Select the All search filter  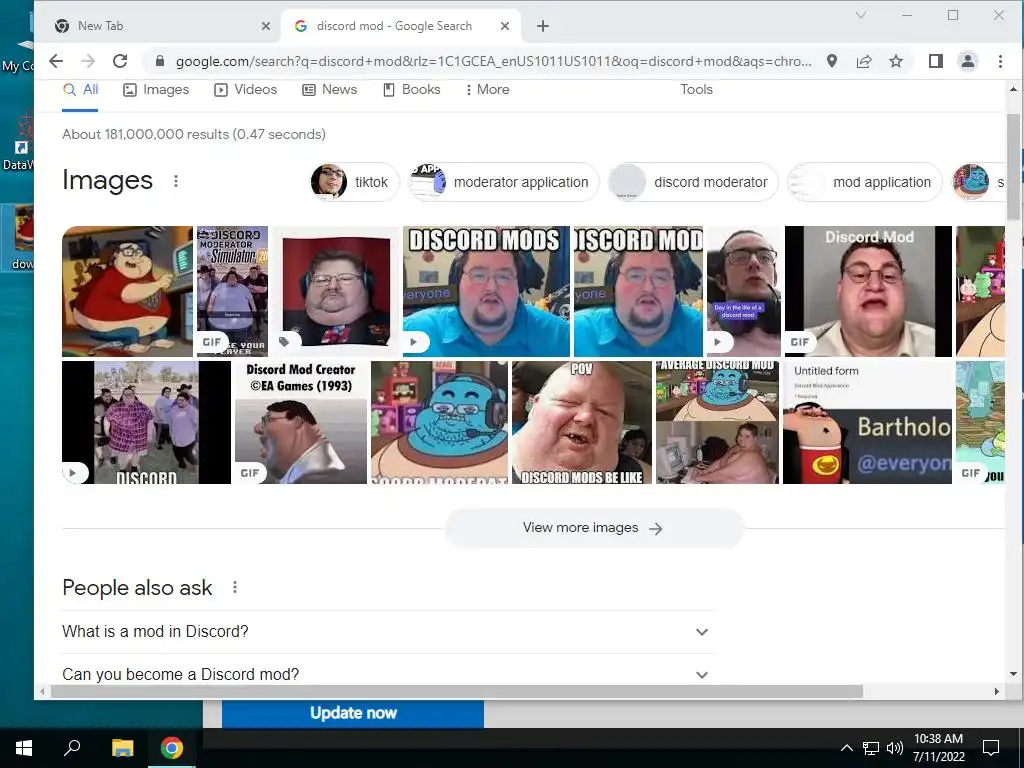(x=80, y=89)
